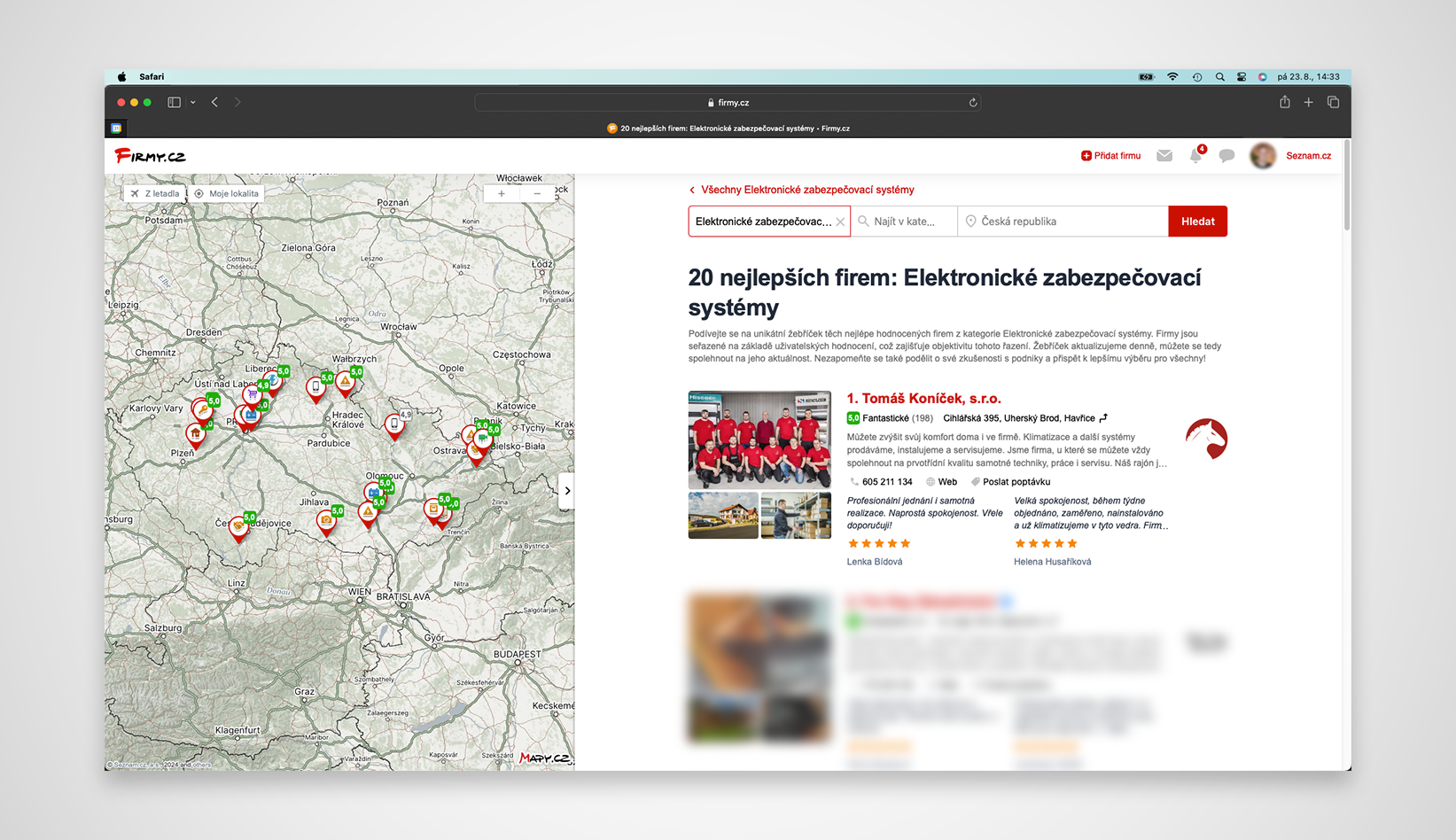Open the chat bubble messages icon
This screenshot has height=840, width=1456.
point(1226,156)
